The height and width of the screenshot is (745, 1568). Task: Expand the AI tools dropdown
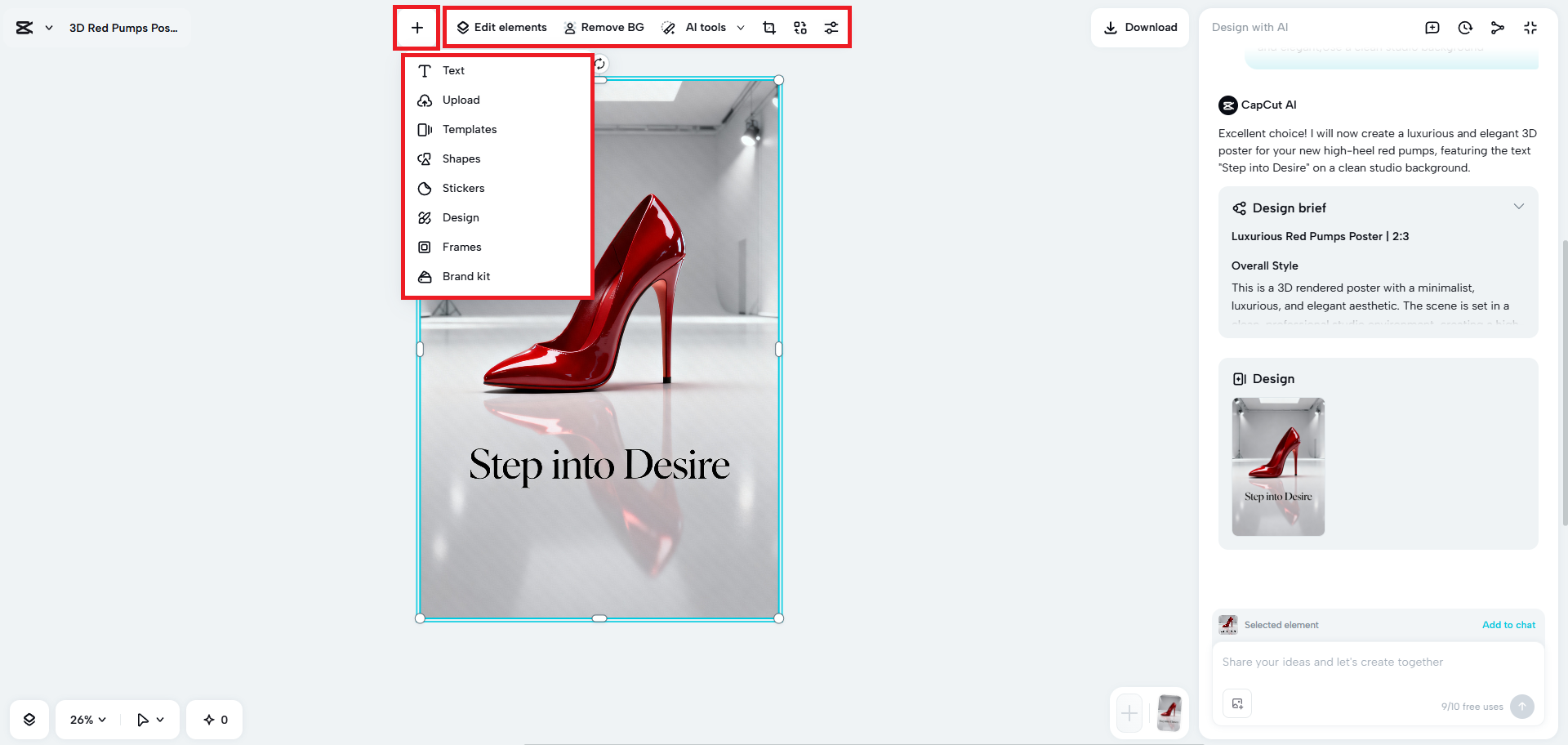tap(741, 27)
